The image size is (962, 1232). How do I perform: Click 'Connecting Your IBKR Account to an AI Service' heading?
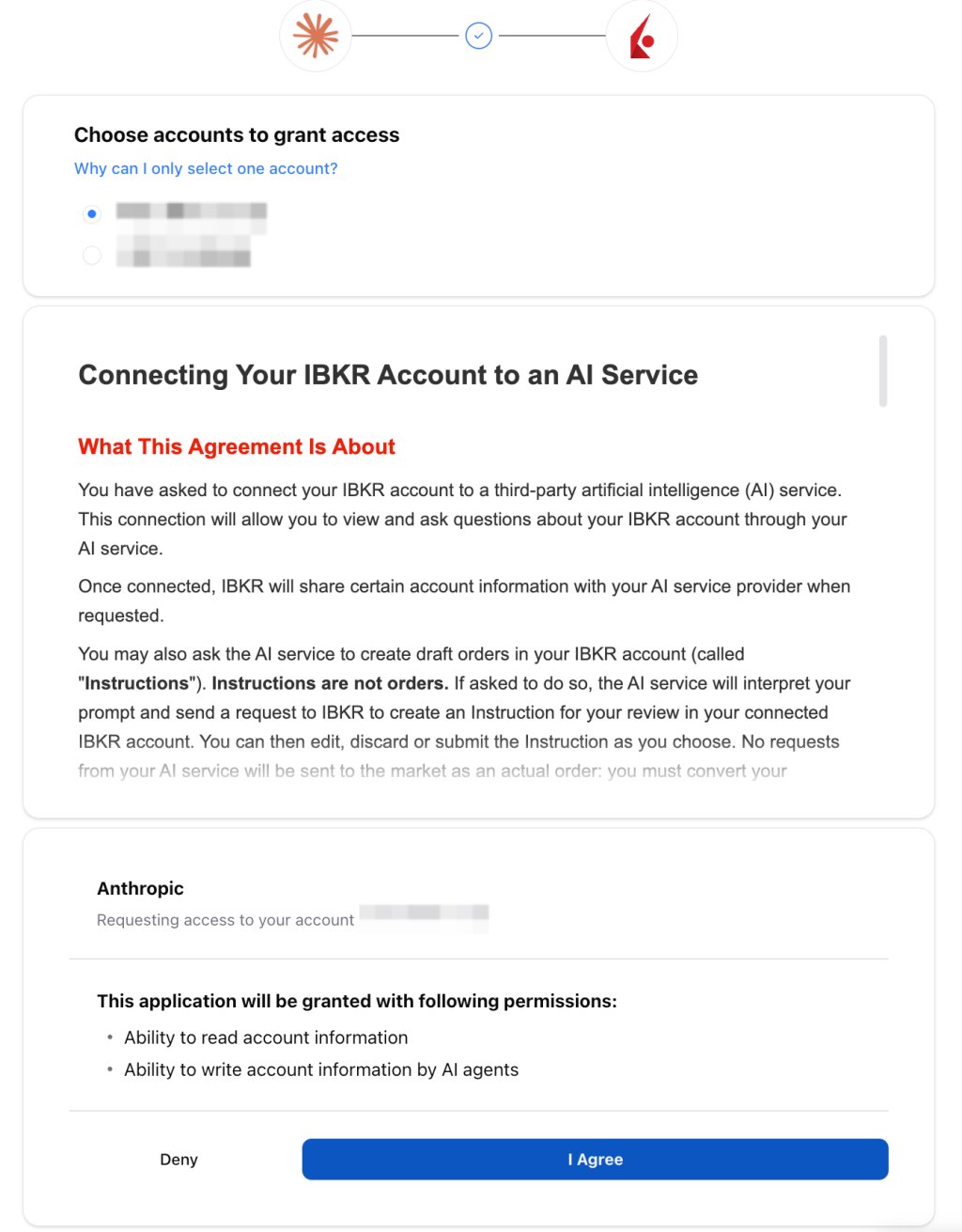point(388,375)
